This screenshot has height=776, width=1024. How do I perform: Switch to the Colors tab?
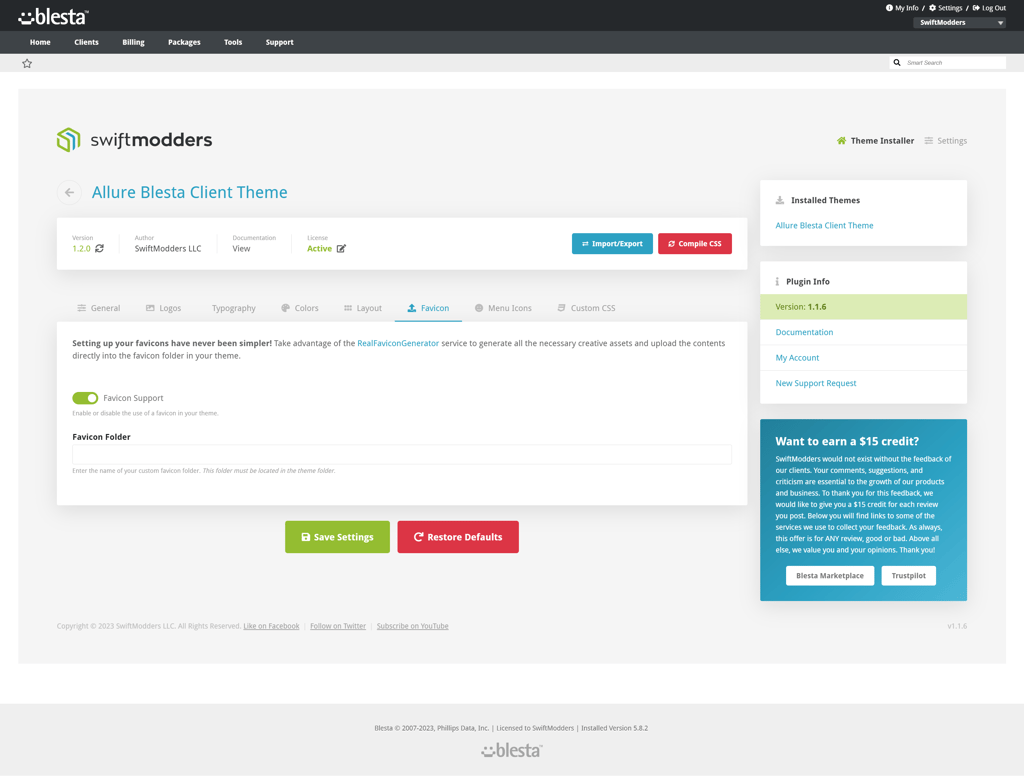click(x=300, y=308)
